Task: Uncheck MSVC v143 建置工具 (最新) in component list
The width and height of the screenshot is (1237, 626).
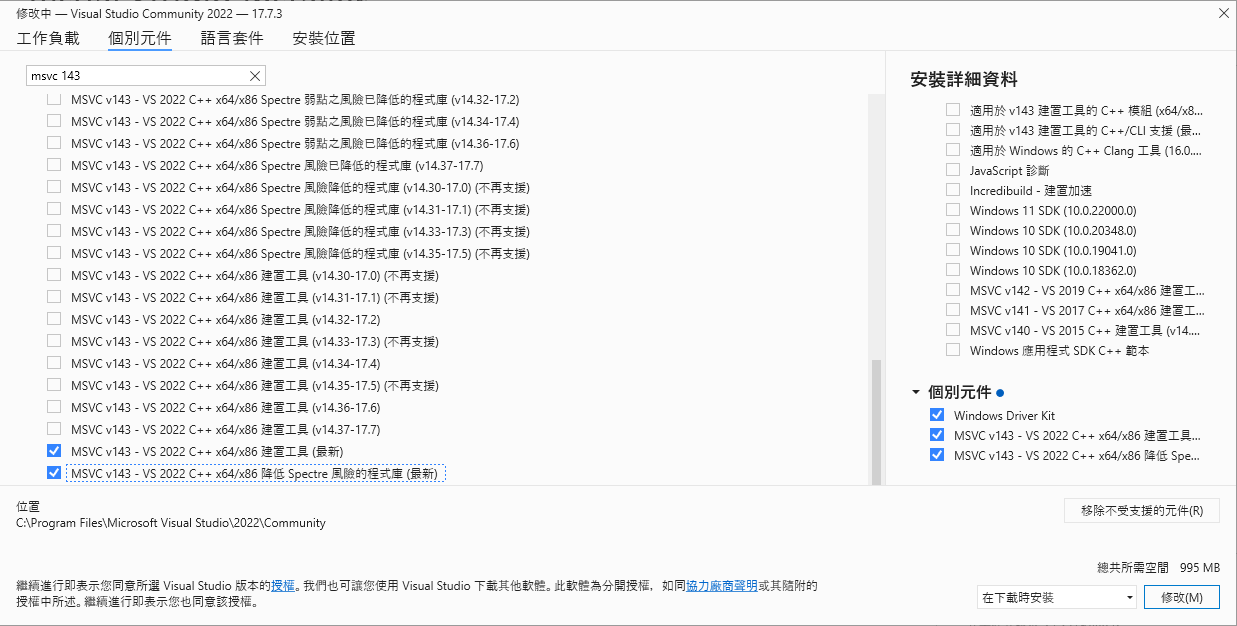Action: point(54,452)
